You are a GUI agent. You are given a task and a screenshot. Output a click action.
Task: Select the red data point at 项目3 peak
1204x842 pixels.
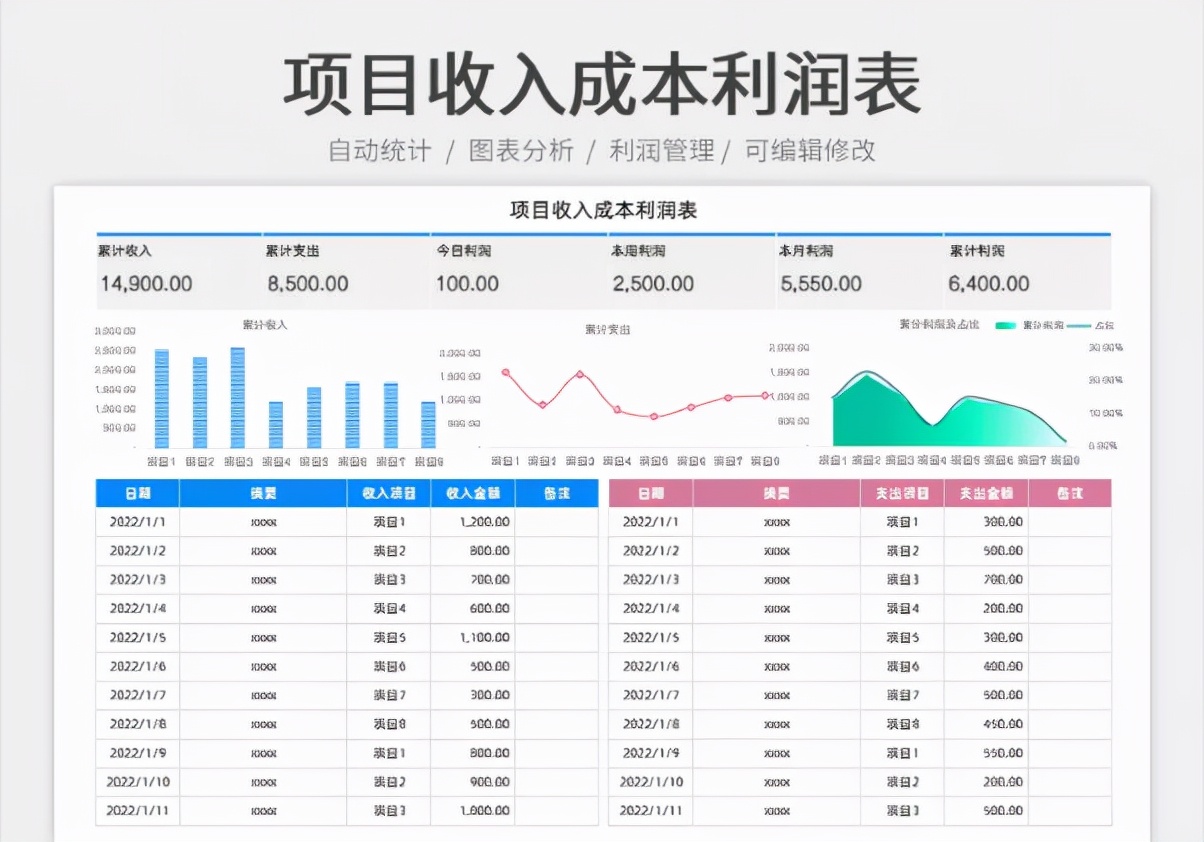click(x=580, y=374)
